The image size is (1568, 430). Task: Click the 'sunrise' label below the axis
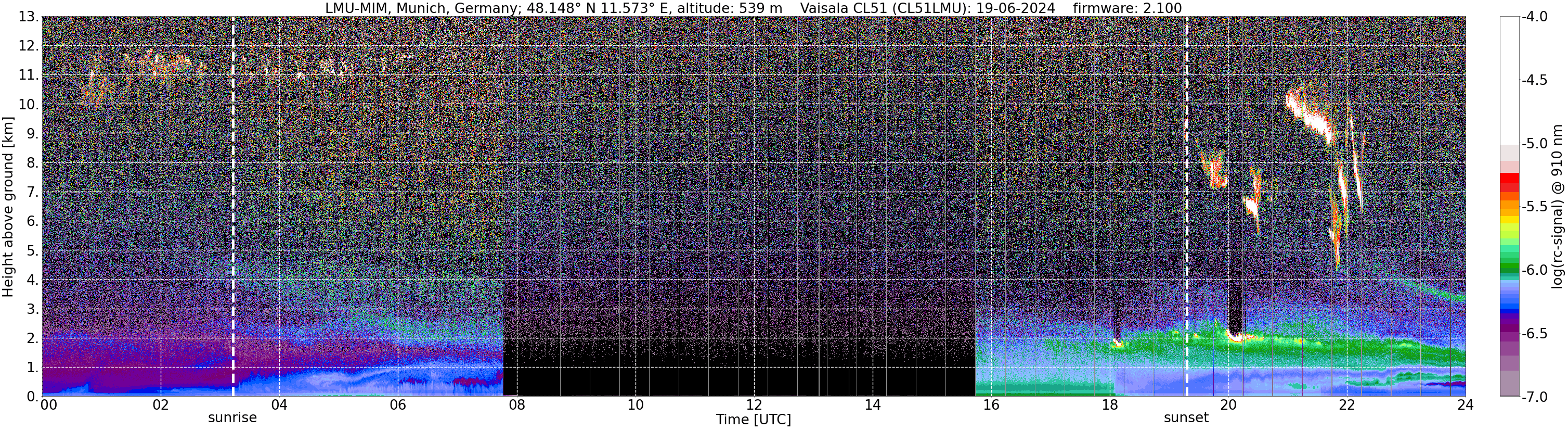click(232, 418)
